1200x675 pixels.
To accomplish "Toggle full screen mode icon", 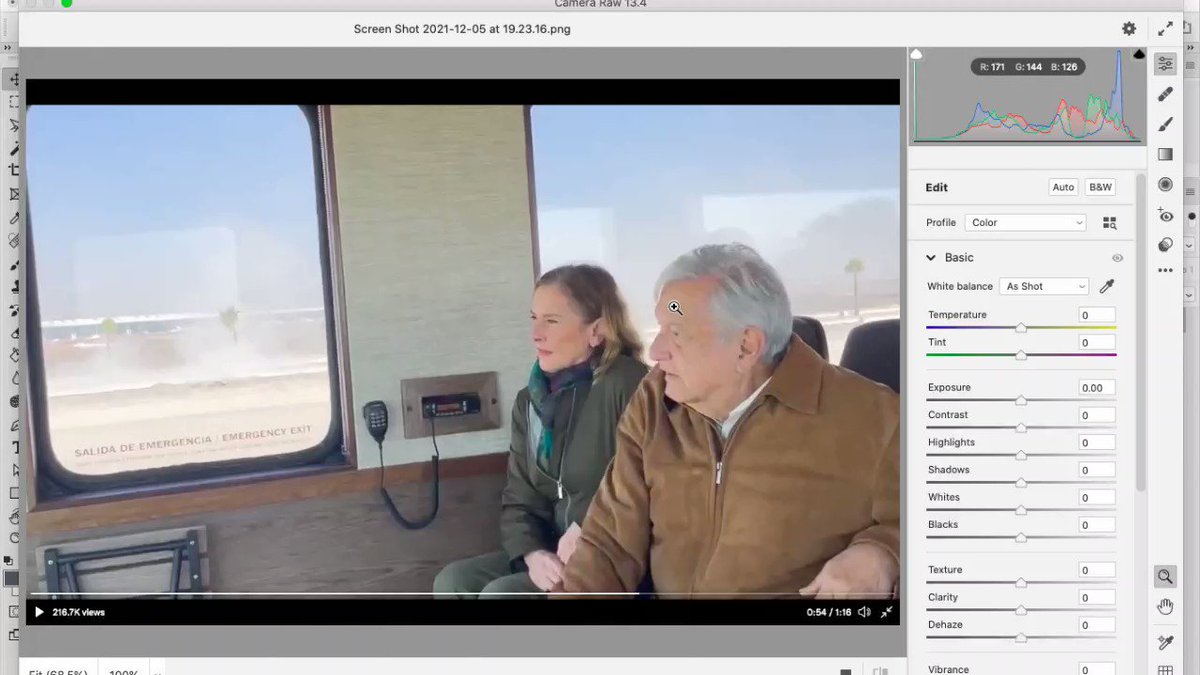I will 1165,29.
